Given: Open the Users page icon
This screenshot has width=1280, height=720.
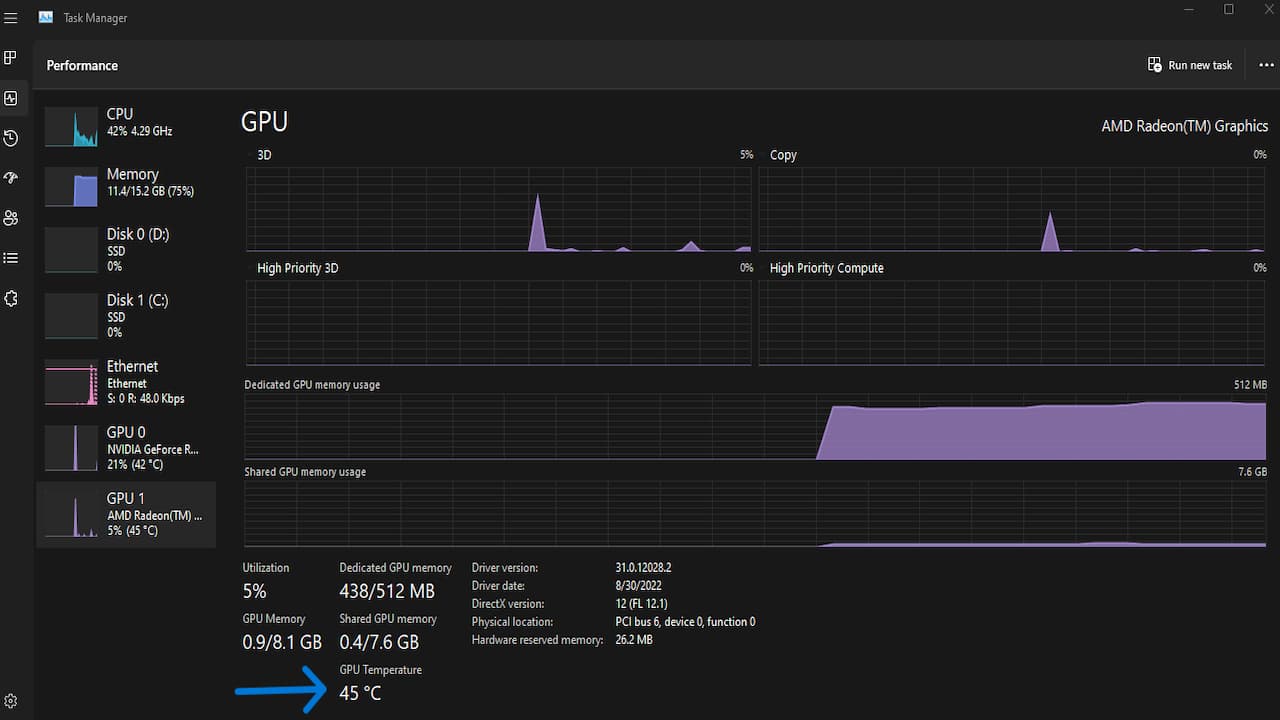Looking at the screenshot, I should [x=11, y=218].
